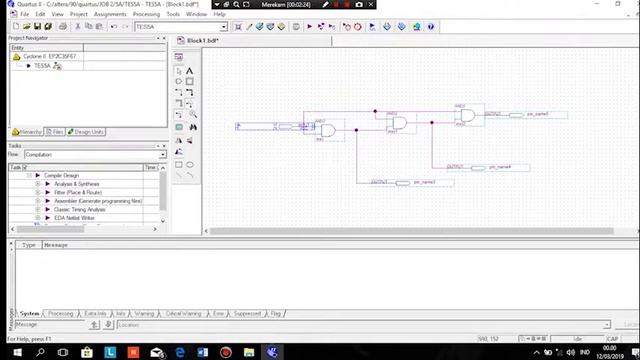Expand the Assembler task node
The height and width of the screenshot is (360, 640).
coord(38,201)
